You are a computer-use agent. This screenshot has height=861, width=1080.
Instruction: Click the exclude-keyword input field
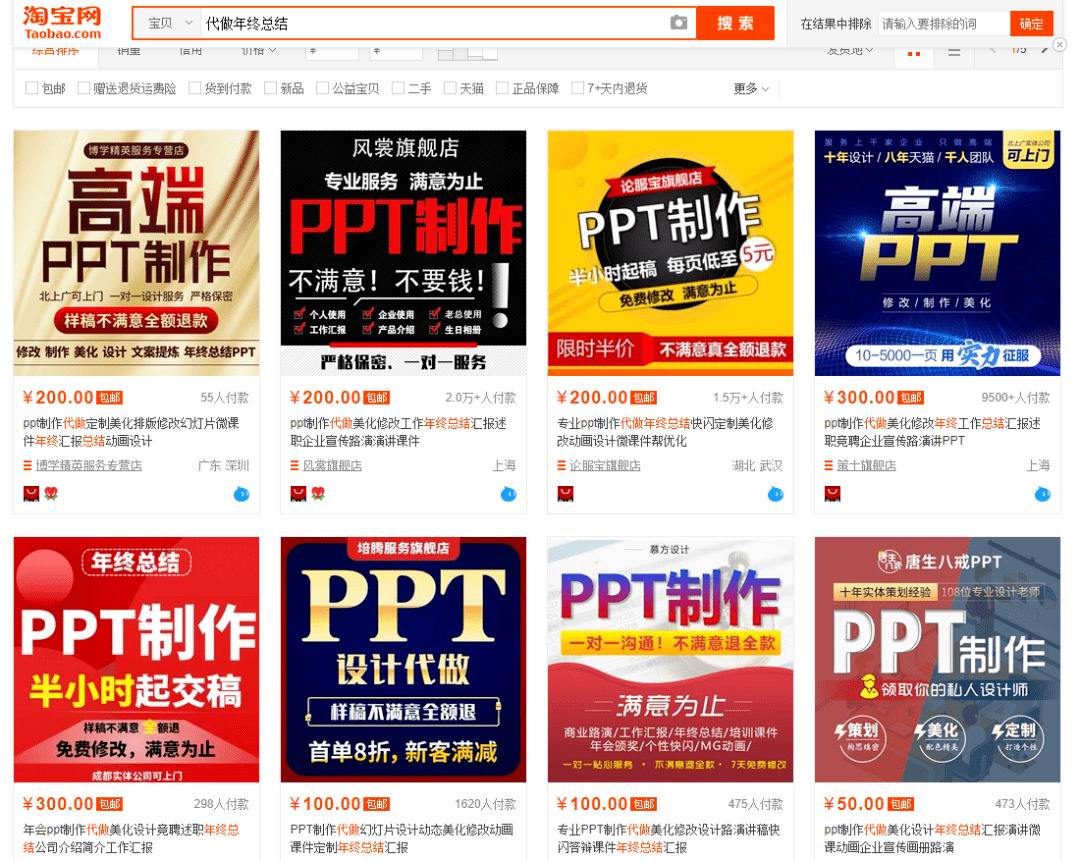tap(943, 23)
